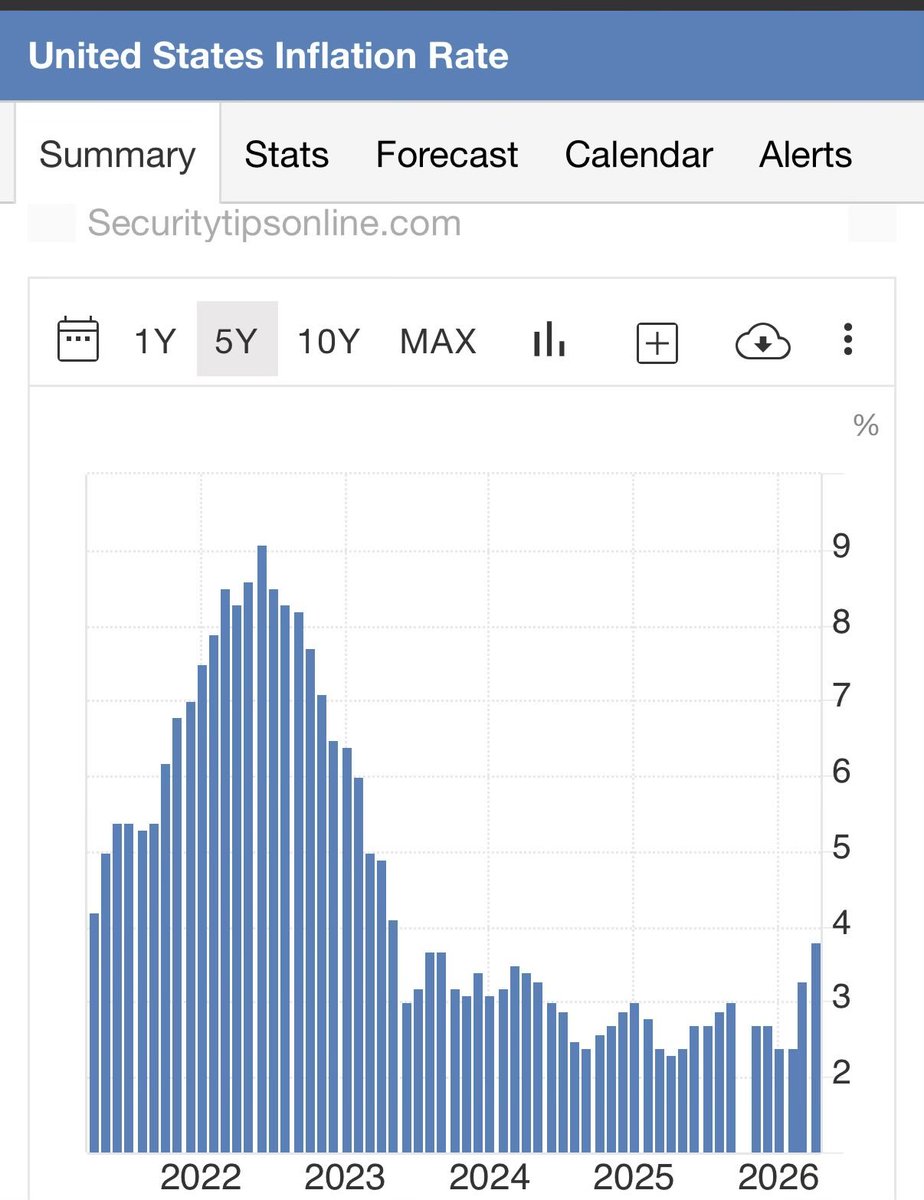
Task: Open the Calendar tab
Action: tap(639, 155)
